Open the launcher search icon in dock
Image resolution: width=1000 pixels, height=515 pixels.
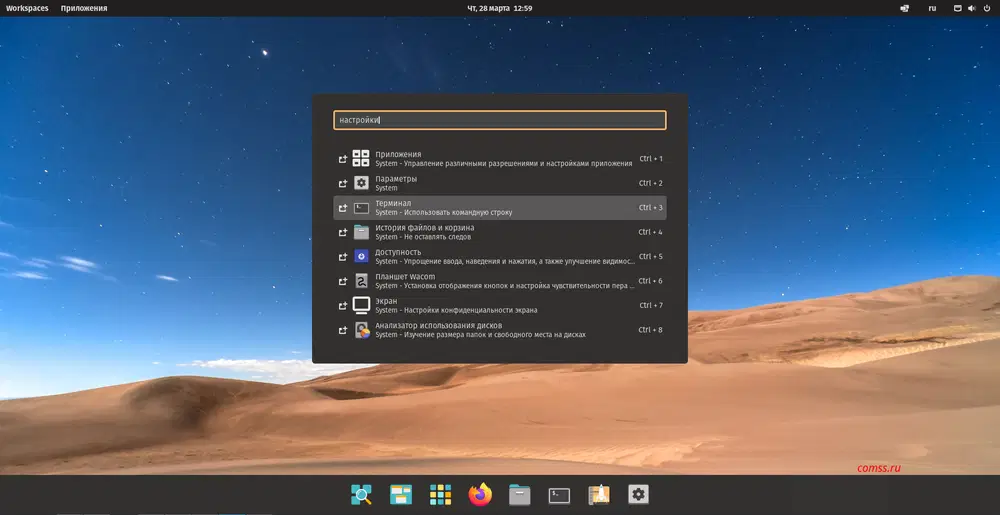[x=362, y=494]
